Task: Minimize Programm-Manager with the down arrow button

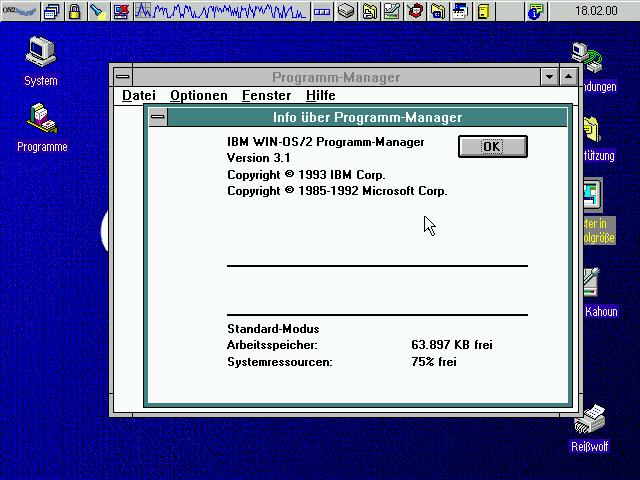Action: pyautogui.click(x=549, y=76)
